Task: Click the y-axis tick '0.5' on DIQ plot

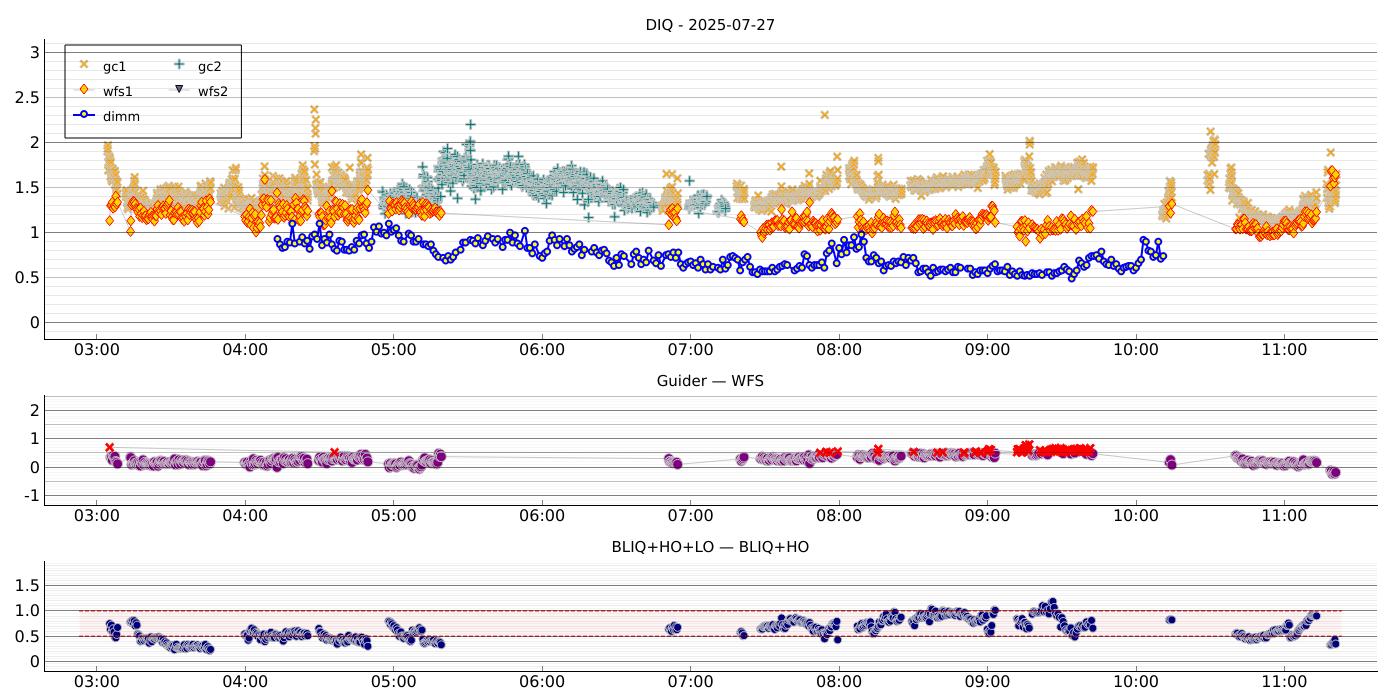Action: 25,278
